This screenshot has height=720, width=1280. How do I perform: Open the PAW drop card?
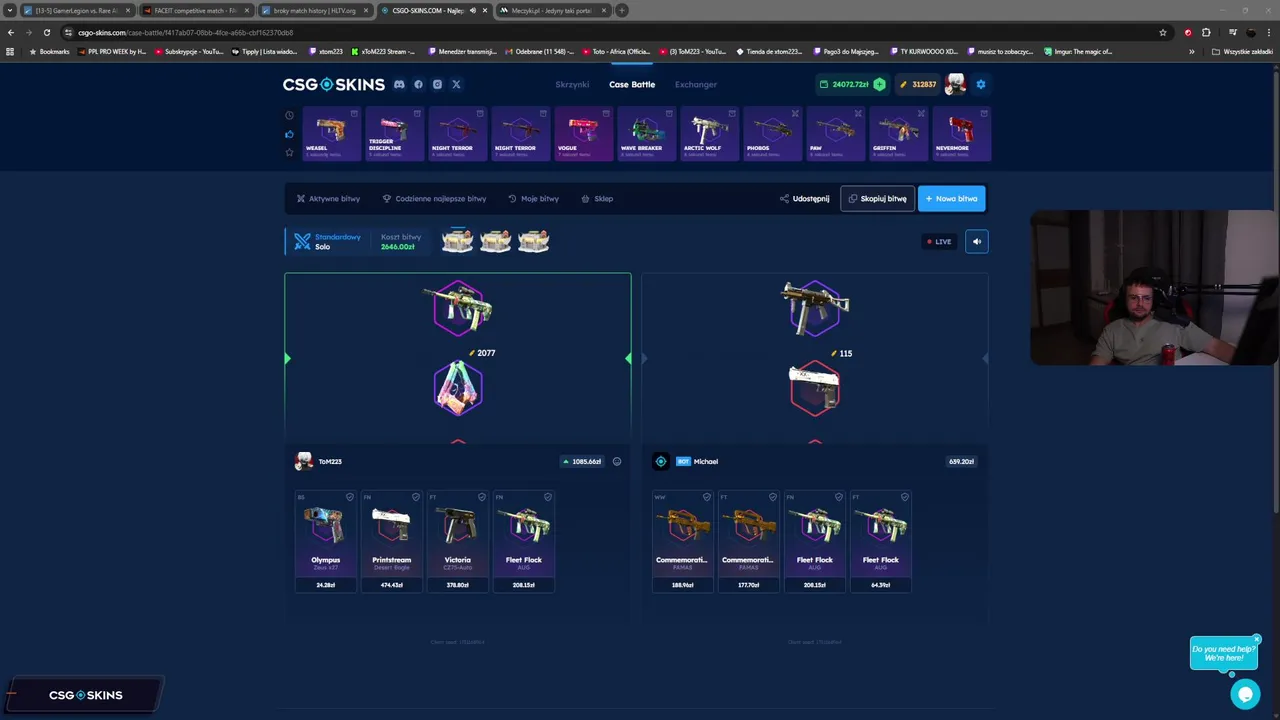pos(835,133)
